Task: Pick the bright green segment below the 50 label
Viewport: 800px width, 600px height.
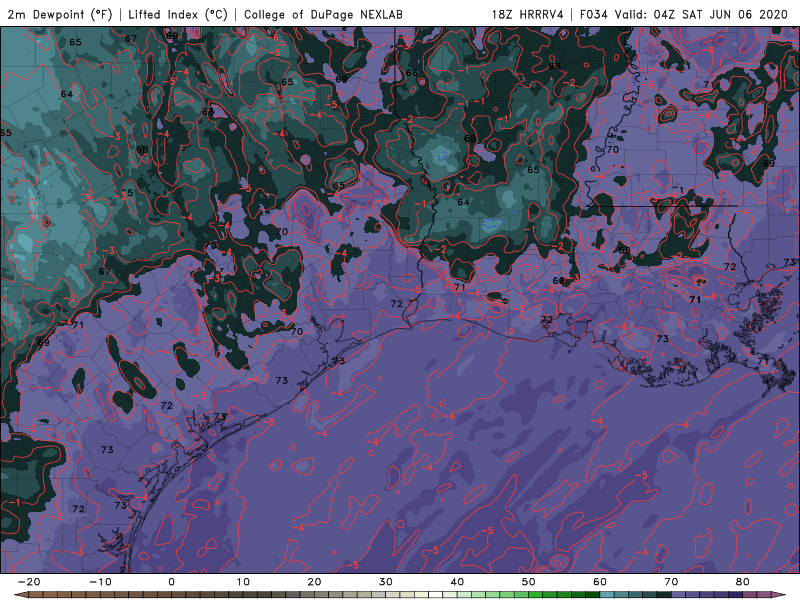Action: click(x=535, y=594)
